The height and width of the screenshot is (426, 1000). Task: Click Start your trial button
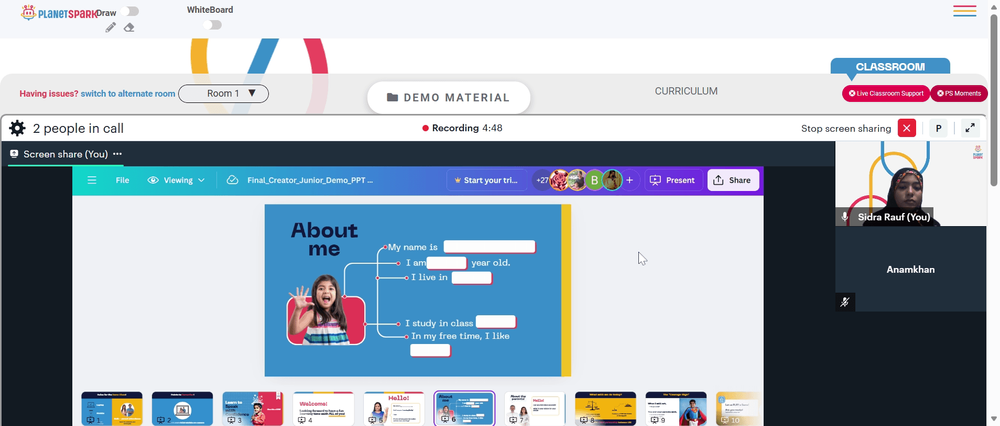[x=487, y=180]
